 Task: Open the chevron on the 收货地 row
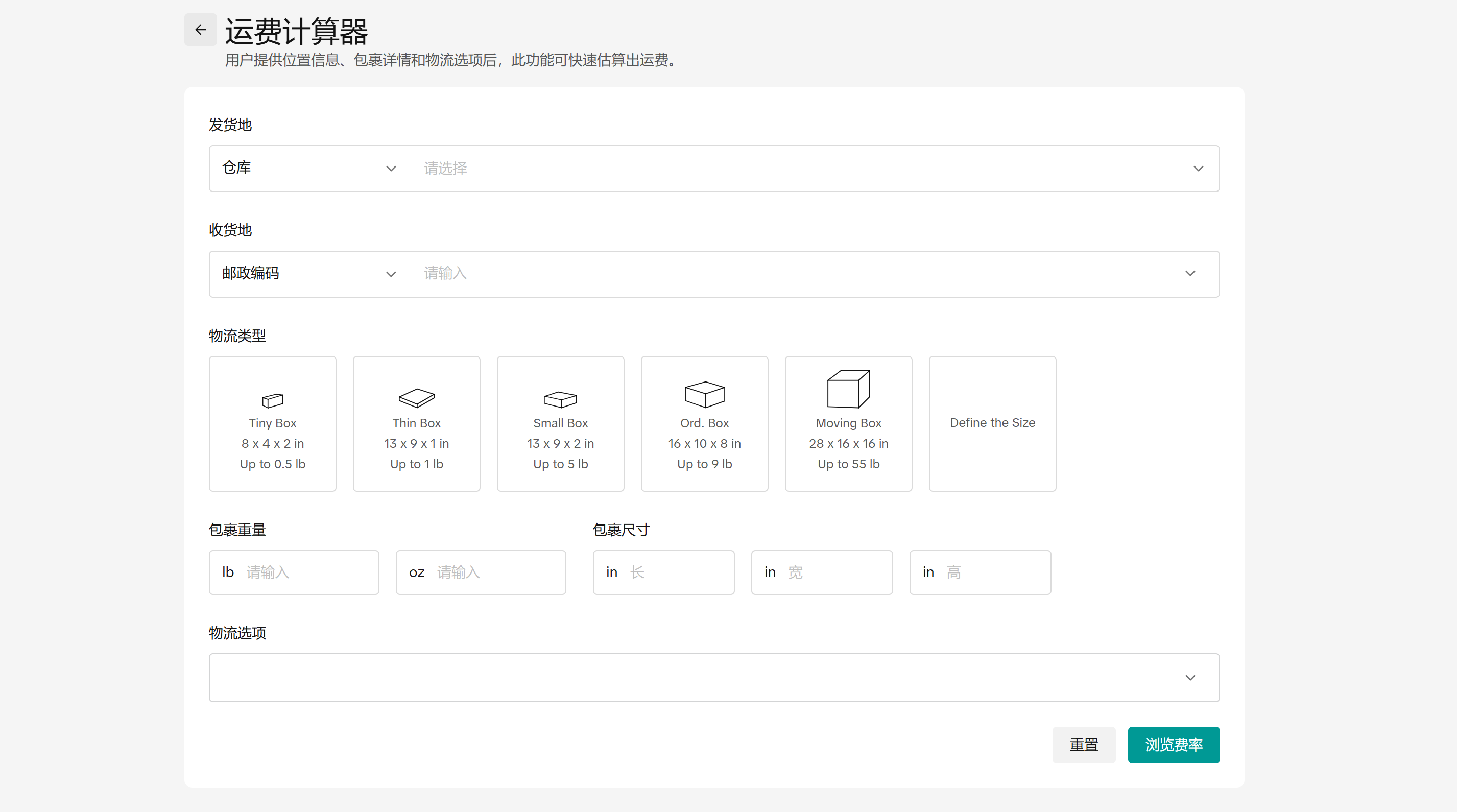tap(1190, 274)
